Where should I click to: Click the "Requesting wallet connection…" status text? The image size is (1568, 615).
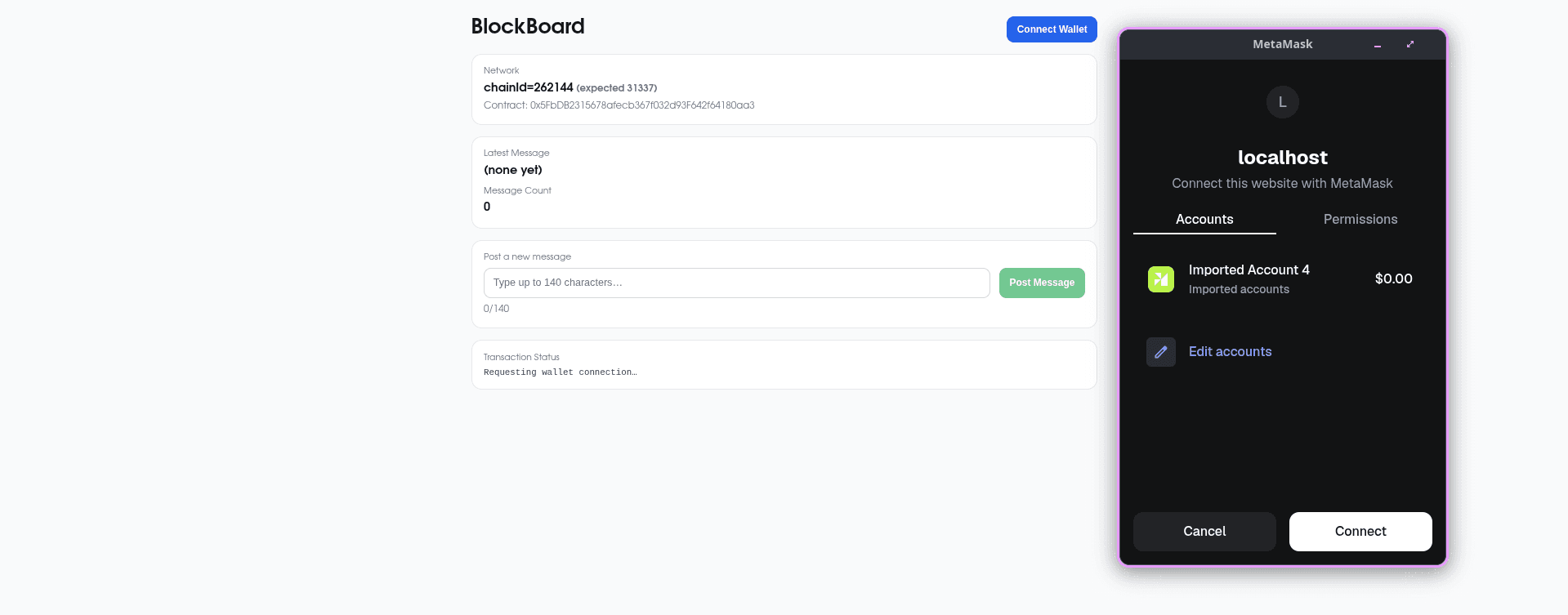click(560, 372)
